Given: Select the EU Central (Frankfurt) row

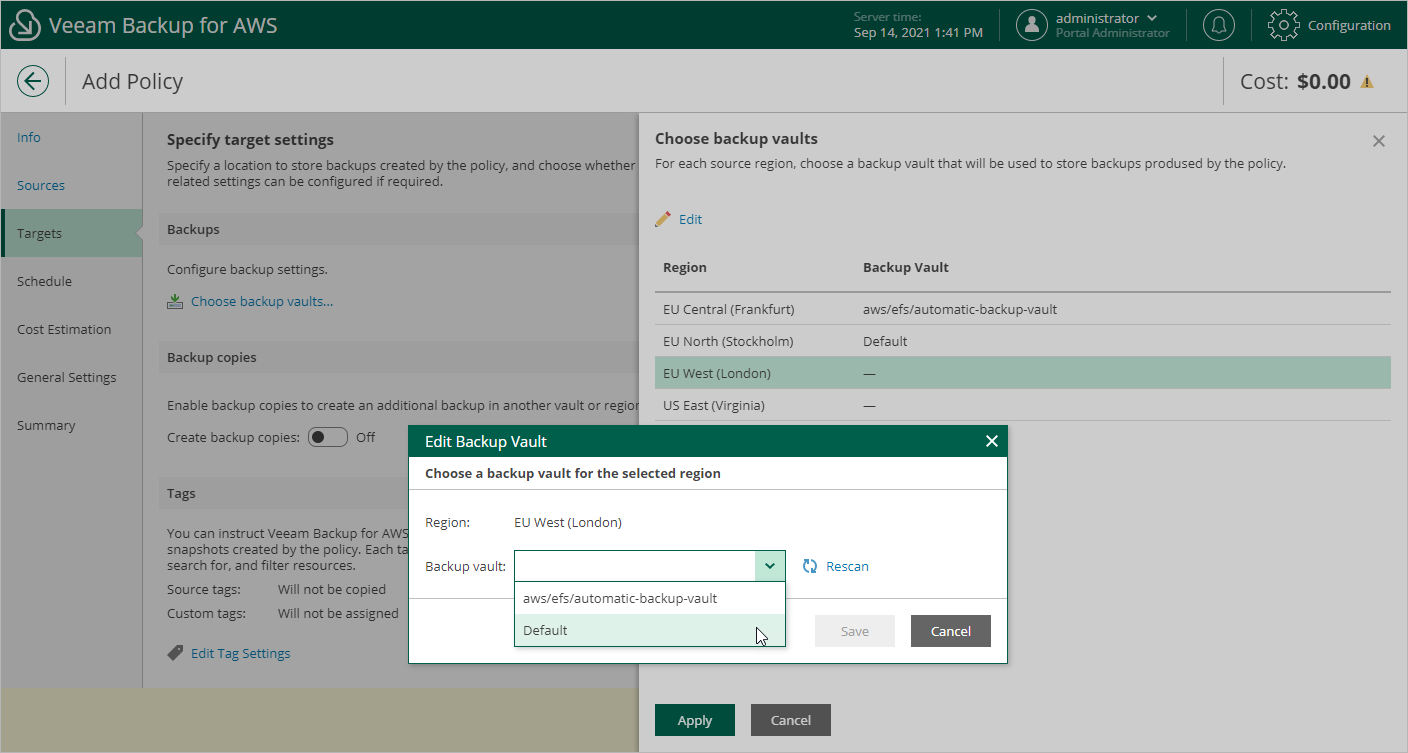Looking at the screenshot, I should click(x=1023, y=309).
